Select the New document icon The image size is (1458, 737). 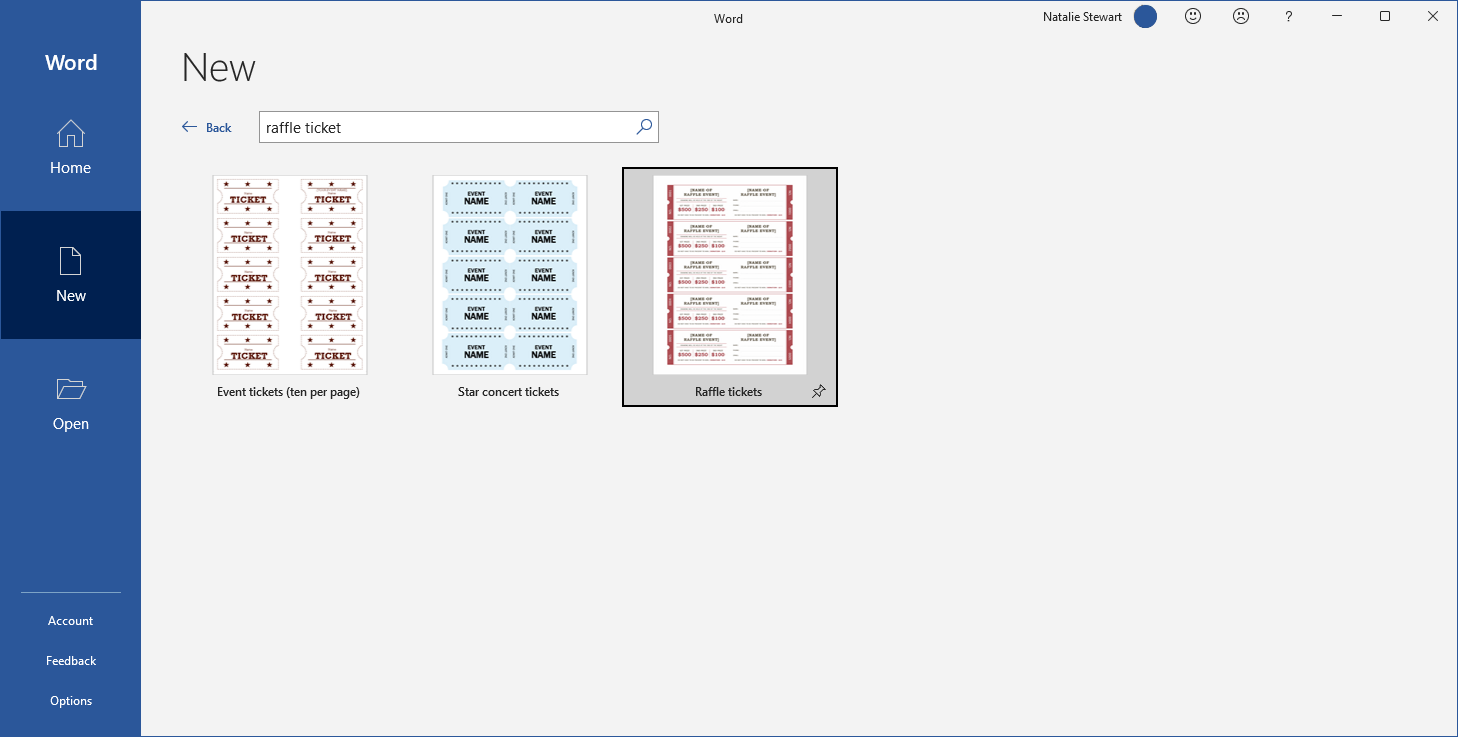70,261
